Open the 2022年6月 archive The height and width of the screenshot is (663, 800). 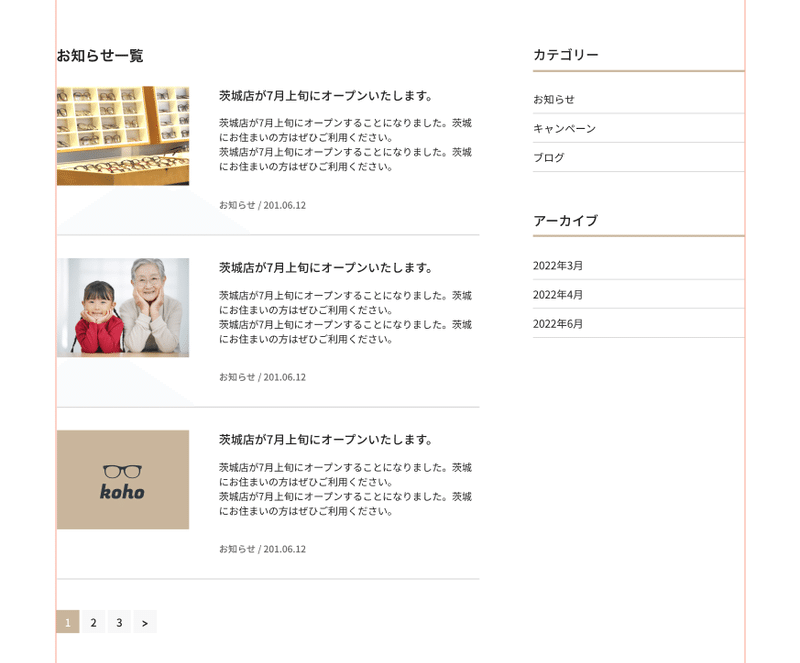[x=558, y=324]
